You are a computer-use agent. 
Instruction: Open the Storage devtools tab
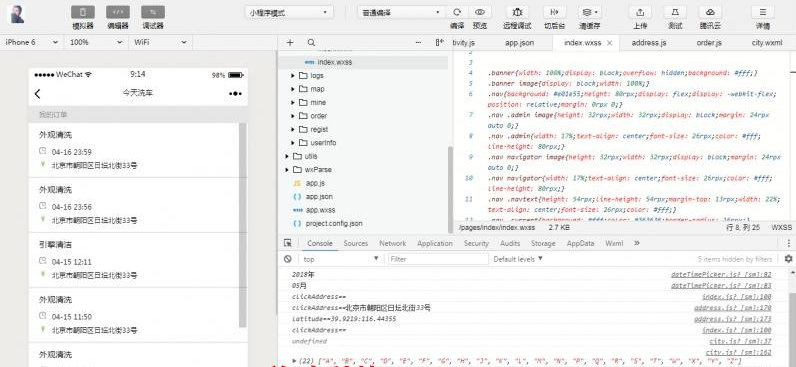click(543, 243)
